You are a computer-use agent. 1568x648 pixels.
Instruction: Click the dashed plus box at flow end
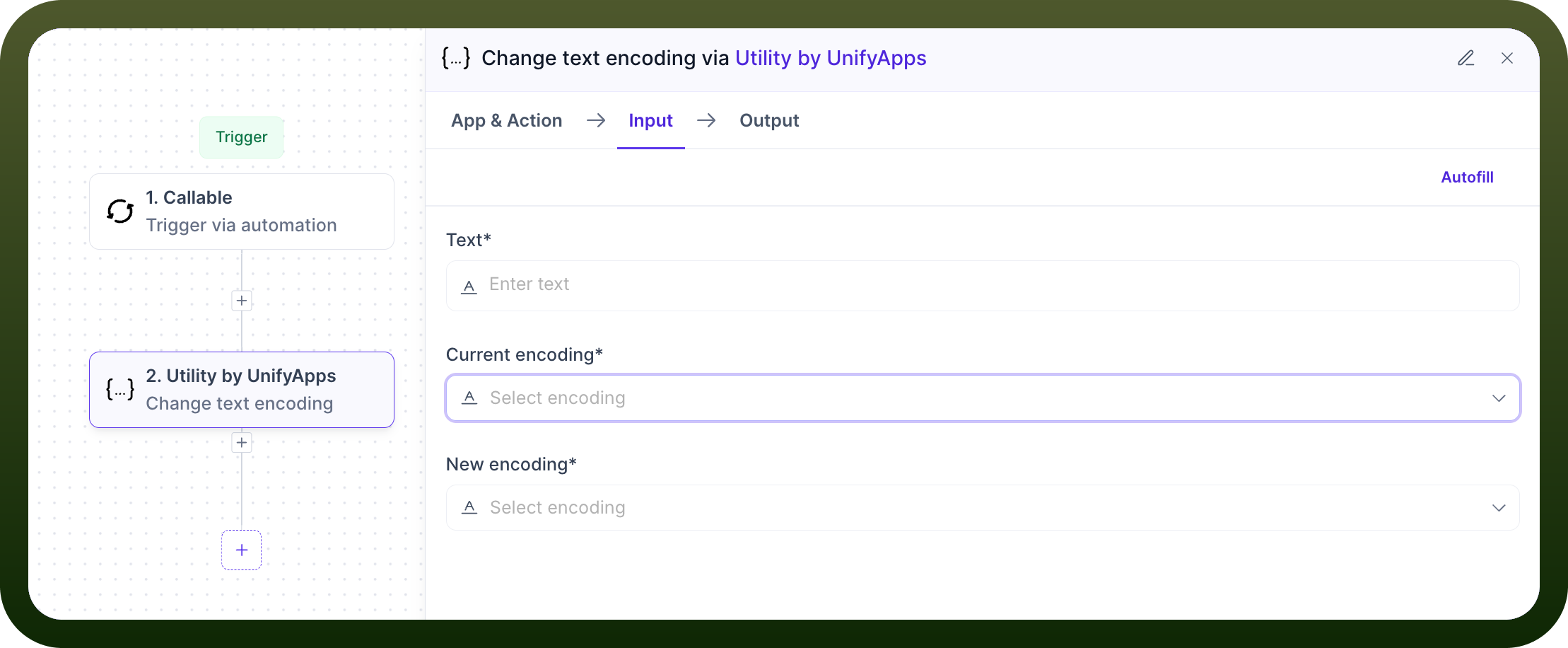pyautogui.click(x=242, y=550)
